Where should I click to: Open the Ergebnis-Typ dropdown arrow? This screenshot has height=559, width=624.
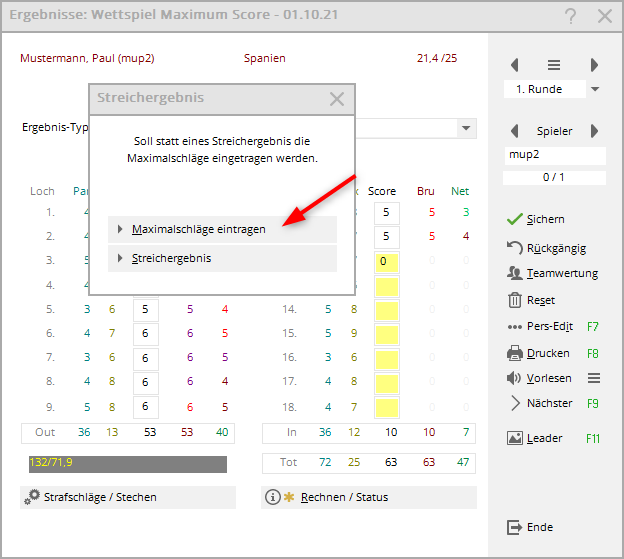click(466, 129)
